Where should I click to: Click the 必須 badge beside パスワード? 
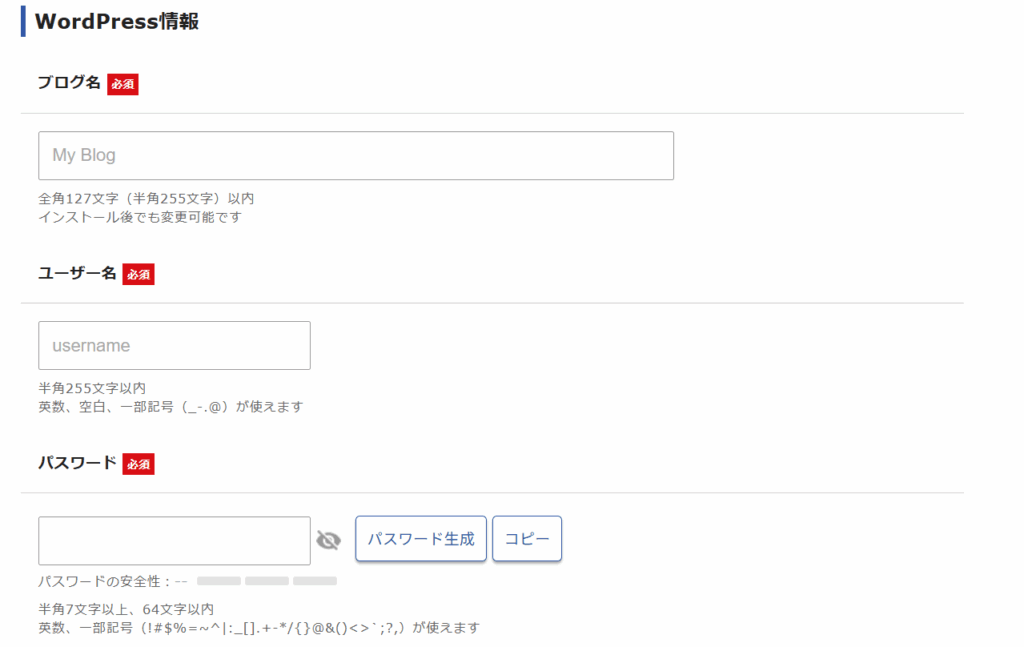pos(138,464)
